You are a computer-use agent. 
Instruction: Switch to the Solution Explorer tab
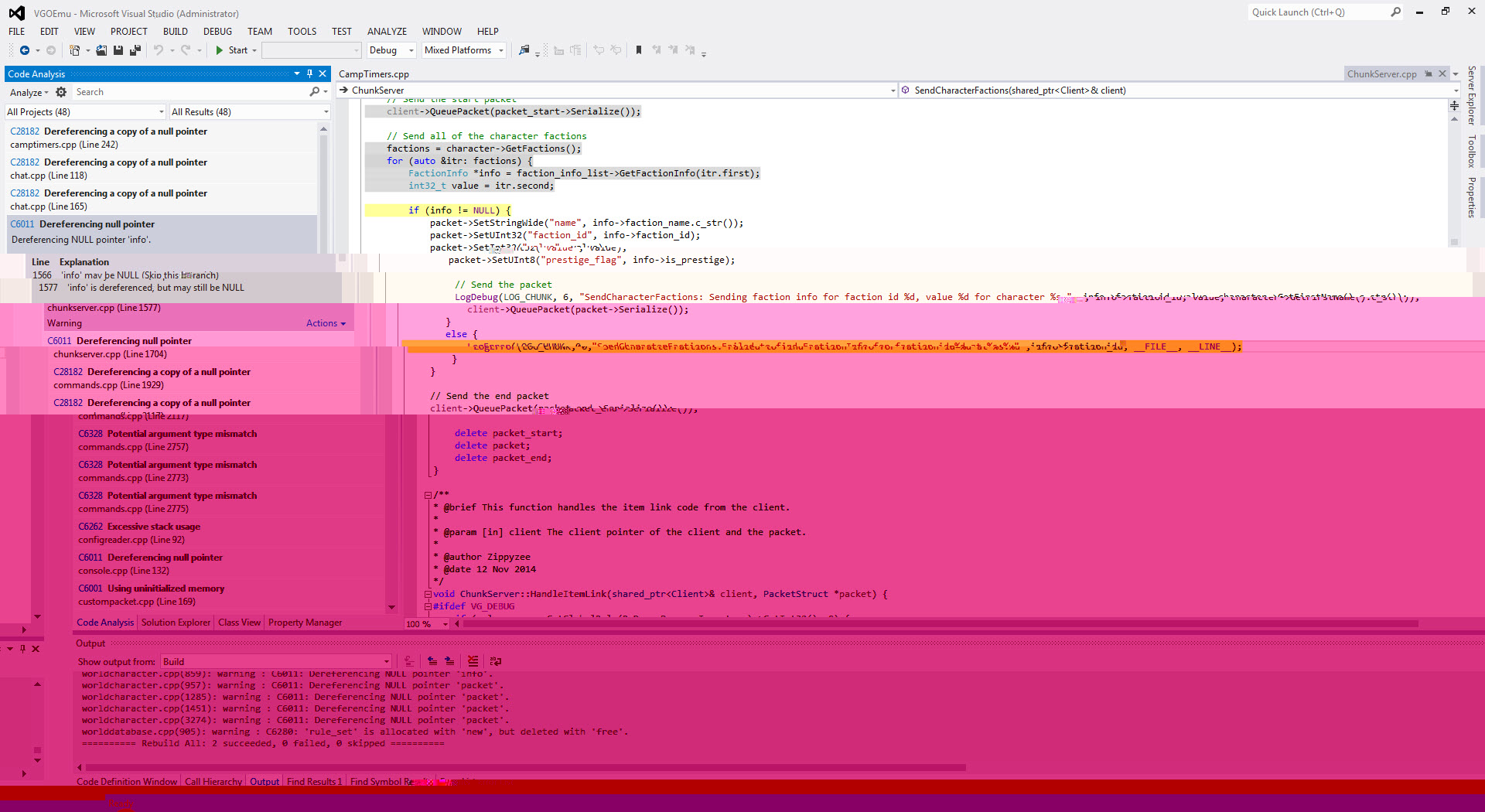[x=176, y=623]
